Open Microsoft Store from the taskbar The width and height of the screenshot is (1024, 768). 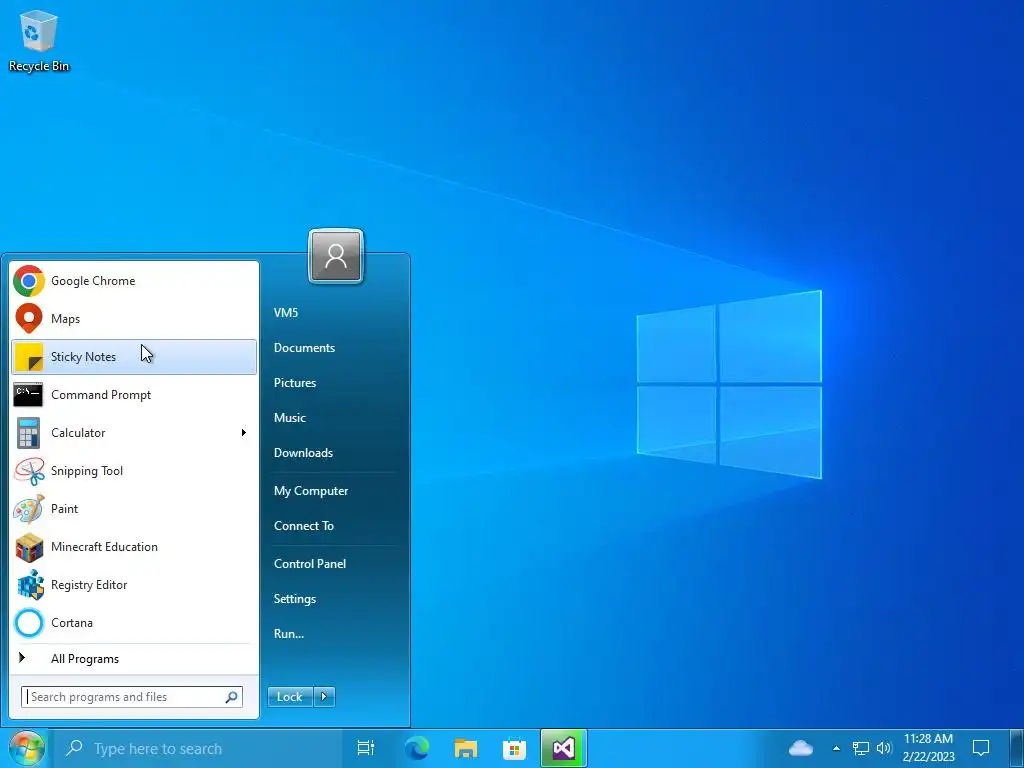(x=515, y=748)
